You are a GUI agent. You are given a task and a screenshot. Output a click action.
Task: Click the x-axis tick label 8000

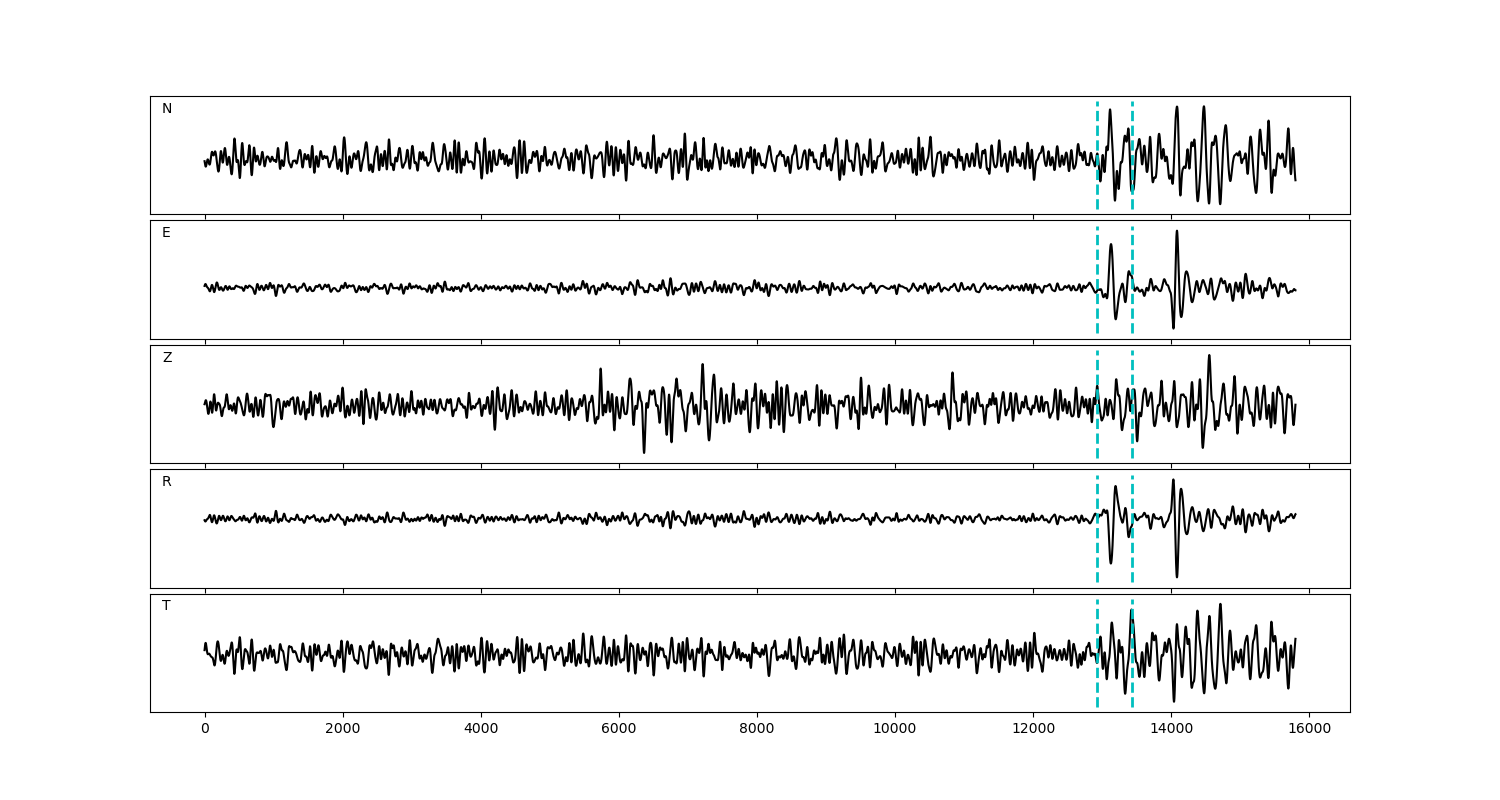tap(757, 730)
